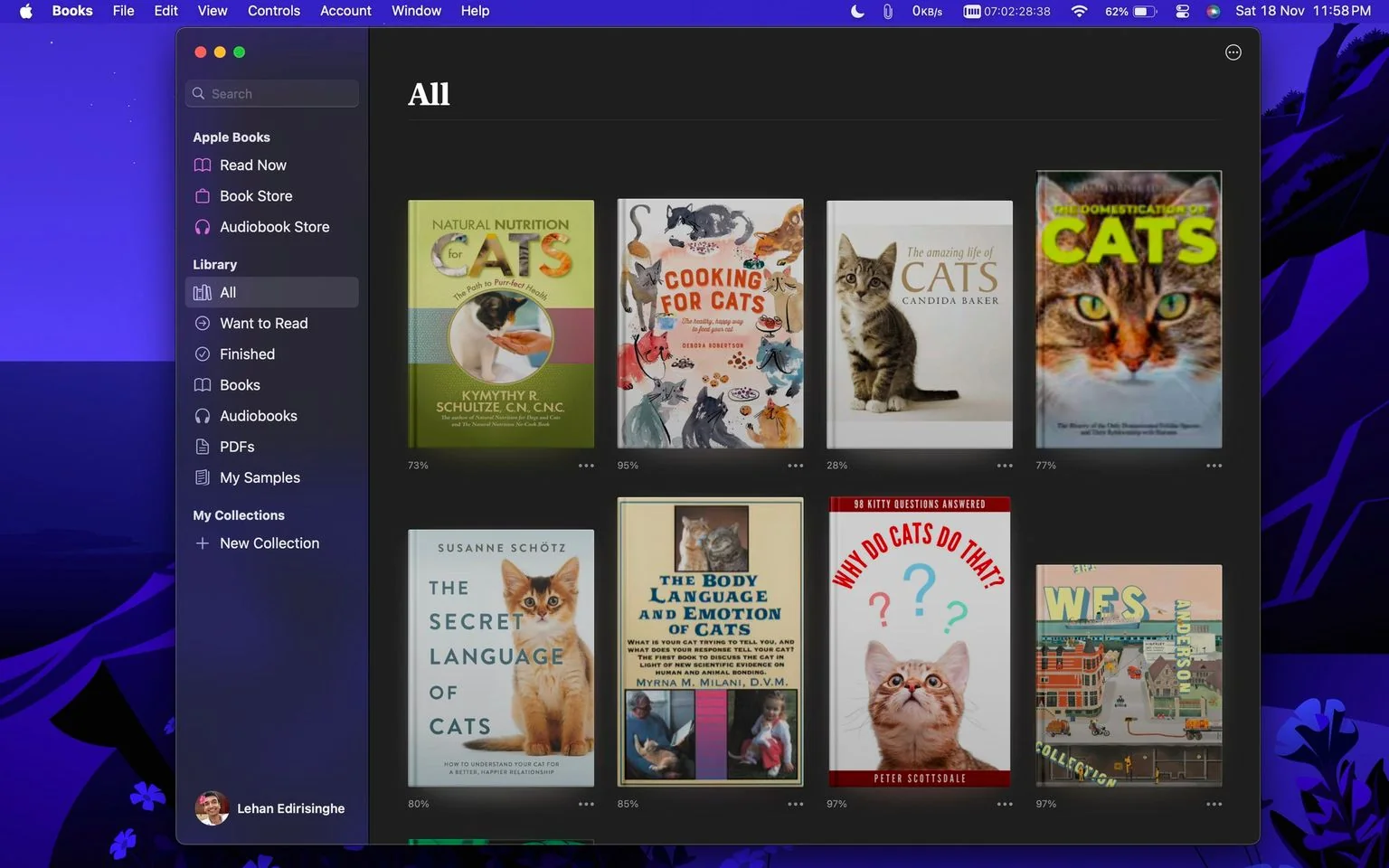Open more options under Wes Anderson Collection book
1389x868 pixels.
click(1214, 804)
